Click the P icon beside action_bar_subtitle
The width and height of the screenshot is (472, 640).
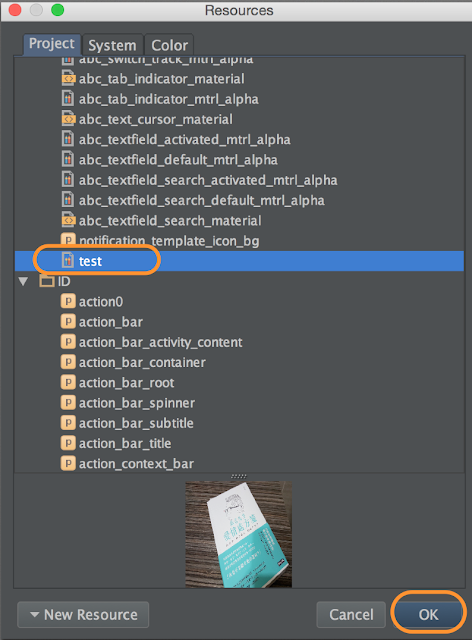(68, 423)
